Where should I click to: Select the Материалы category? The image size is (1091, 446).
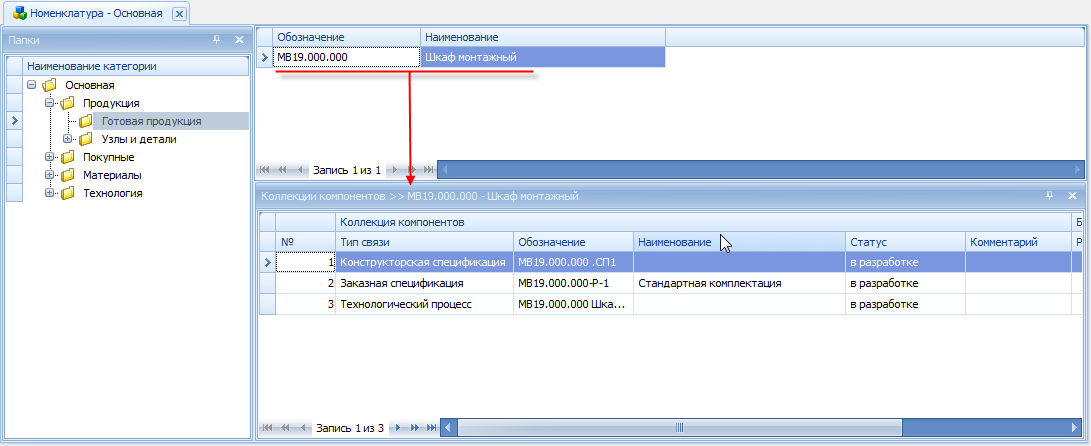click(x=113, y=175)
